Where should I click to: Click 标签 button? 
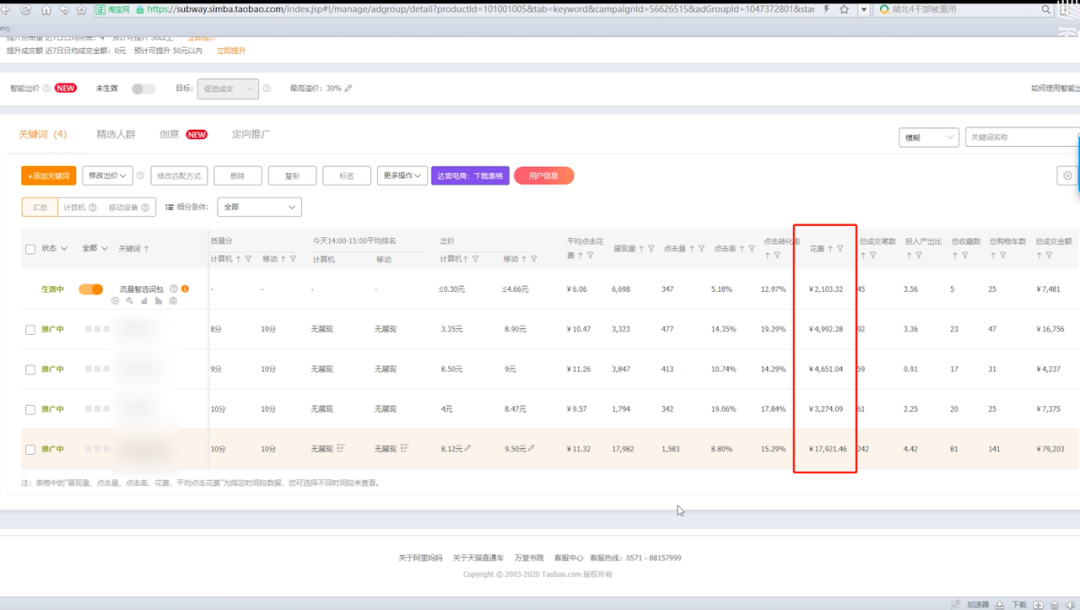pyautogui.click(x=346, y=176)
